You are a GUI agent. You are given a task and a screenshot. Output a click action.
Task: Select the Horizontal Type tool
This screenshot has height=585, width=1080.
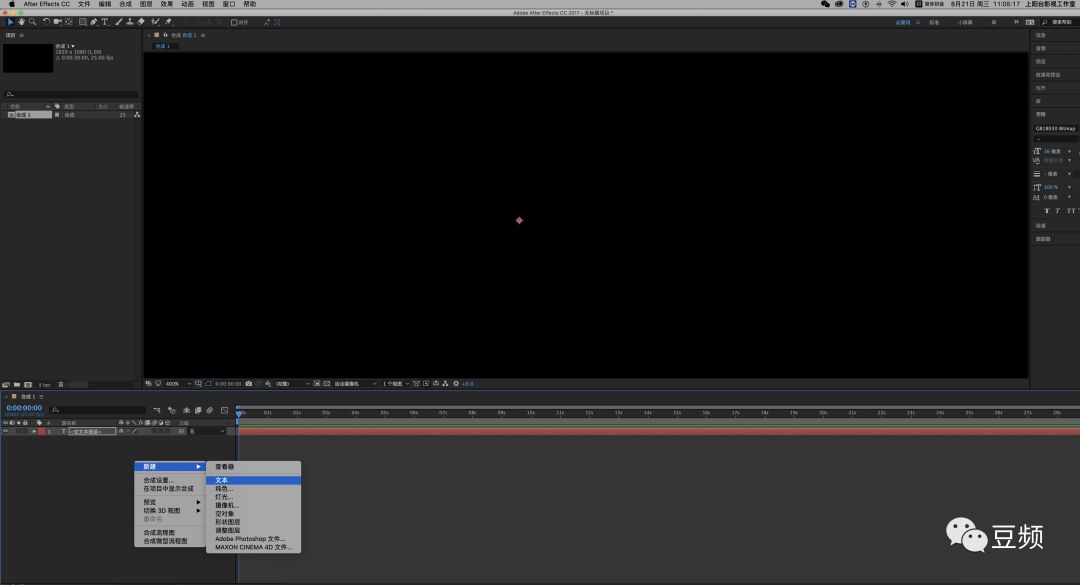pyautogui.click(x=104, y=22)
